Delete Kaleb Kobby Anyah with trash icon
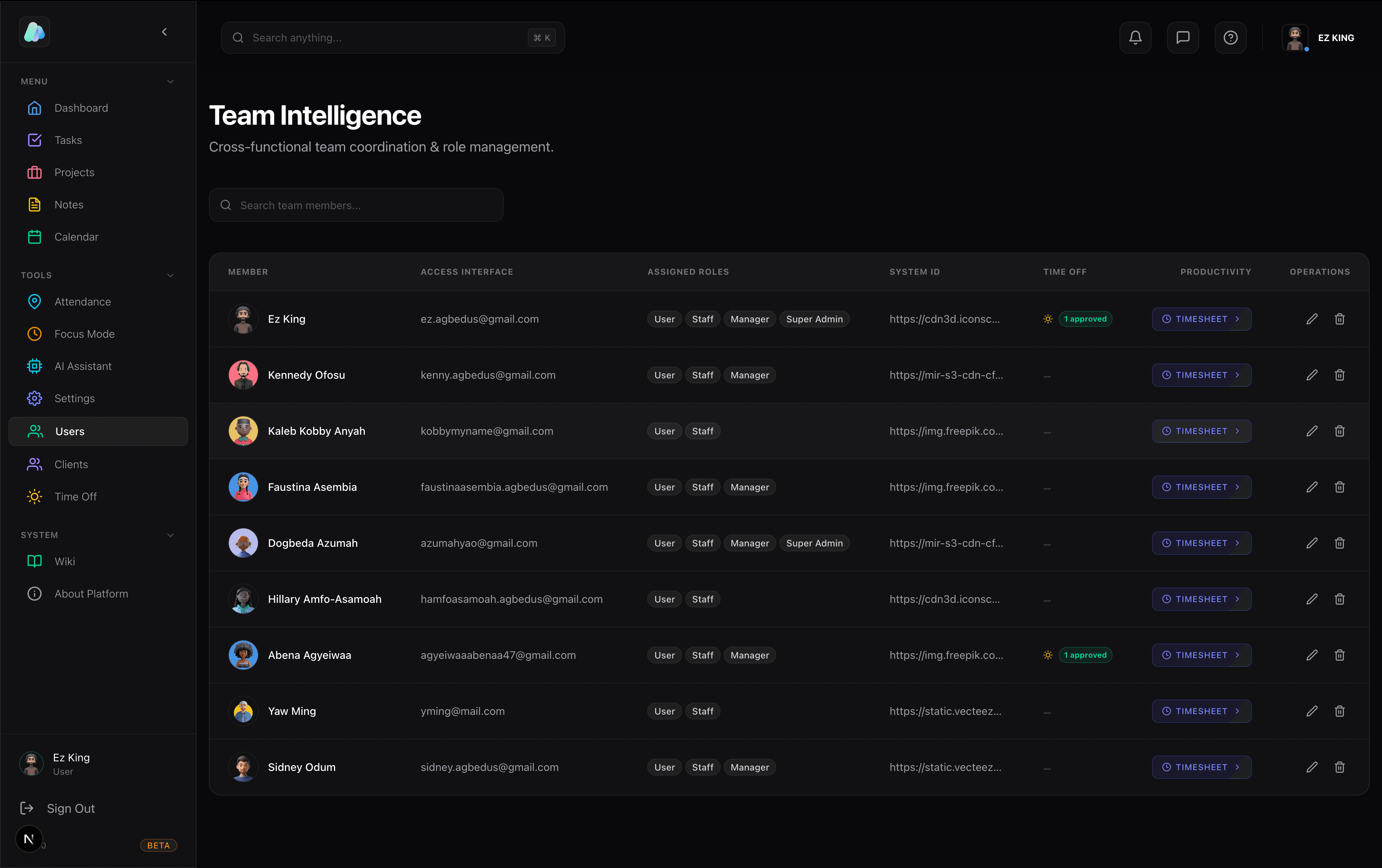The height and width of the screenshot is (868, 1382). click(x=1339, y=431)
